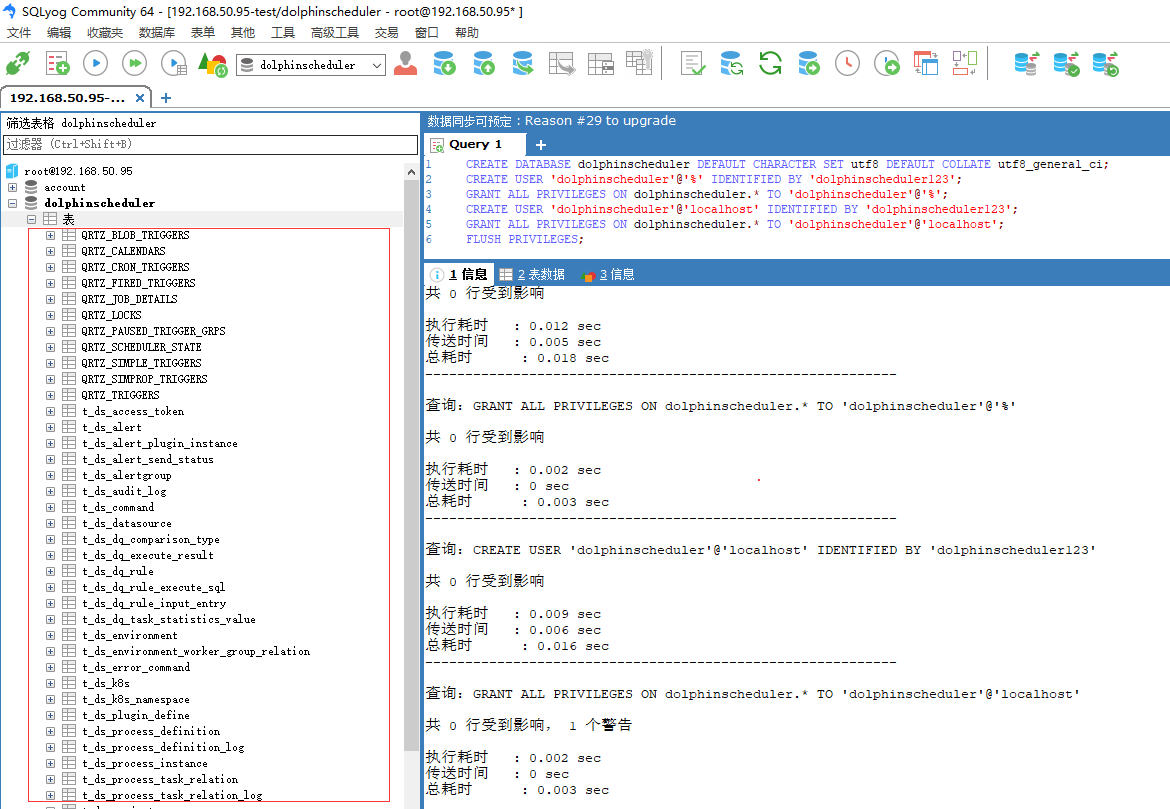Click the green circular refresh arrows icon

pos(770,63)
